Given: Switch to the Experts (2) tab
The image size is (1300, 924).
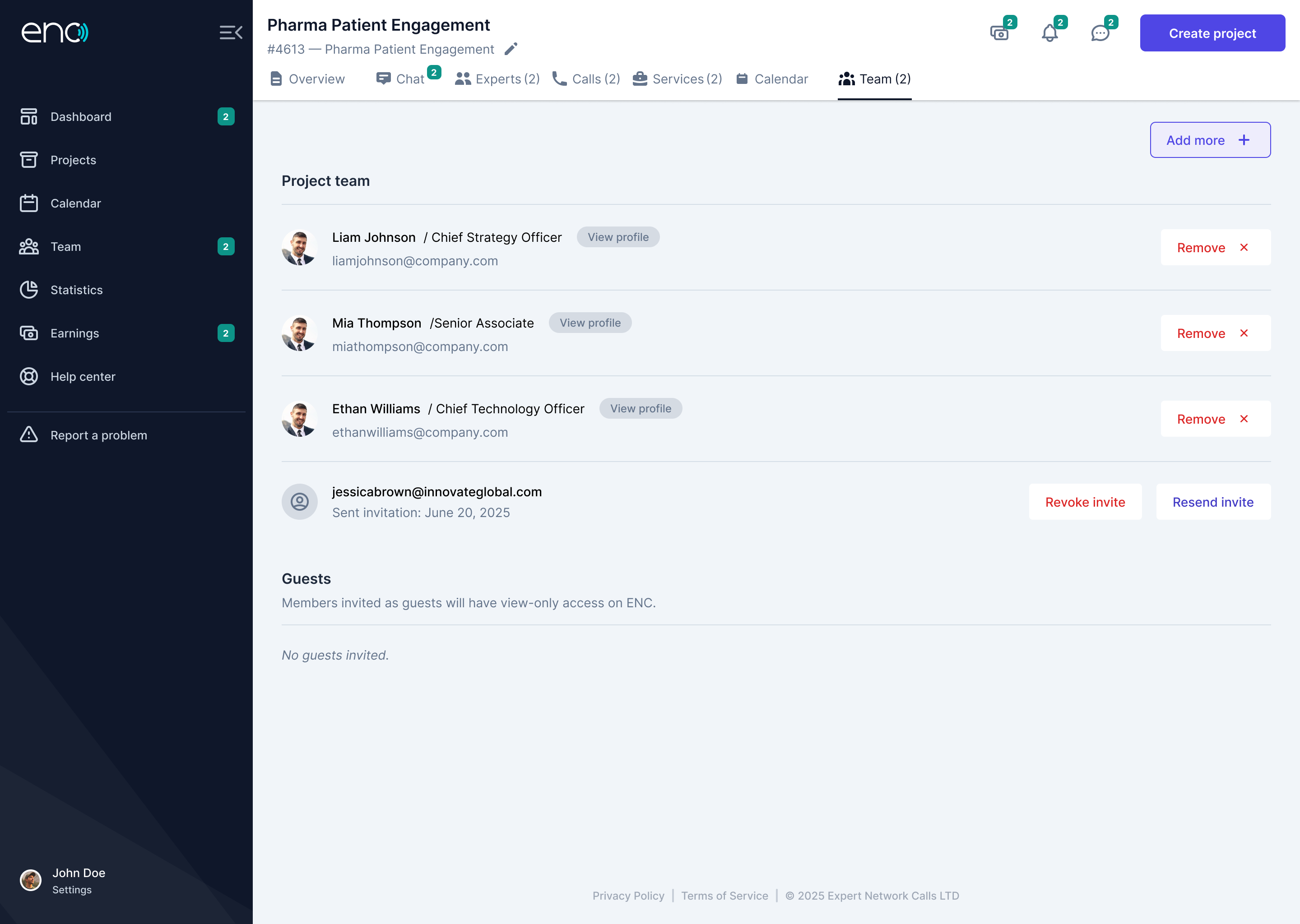Looking at the screenshot, I should (x=497, y=79).
